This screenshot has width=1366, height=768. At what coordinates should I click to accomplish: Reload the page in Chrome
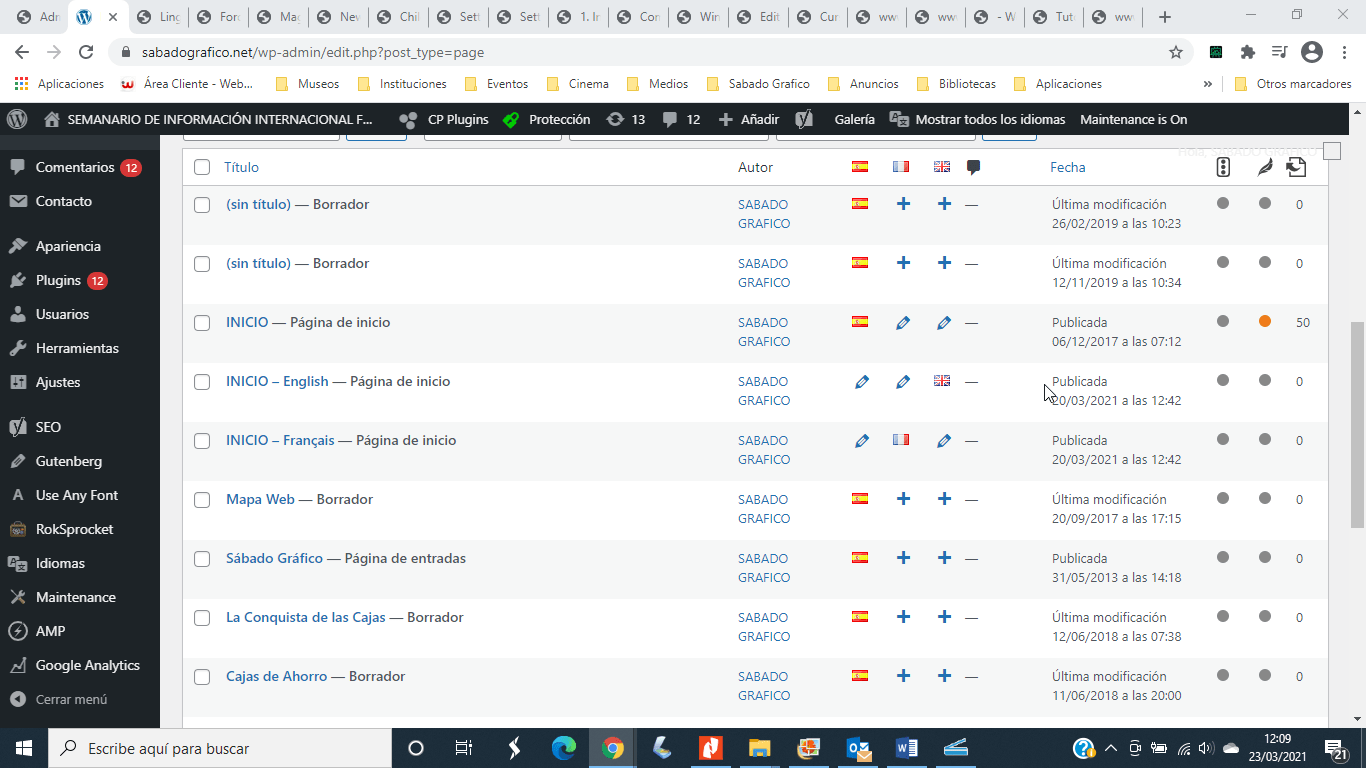point(86,52)
